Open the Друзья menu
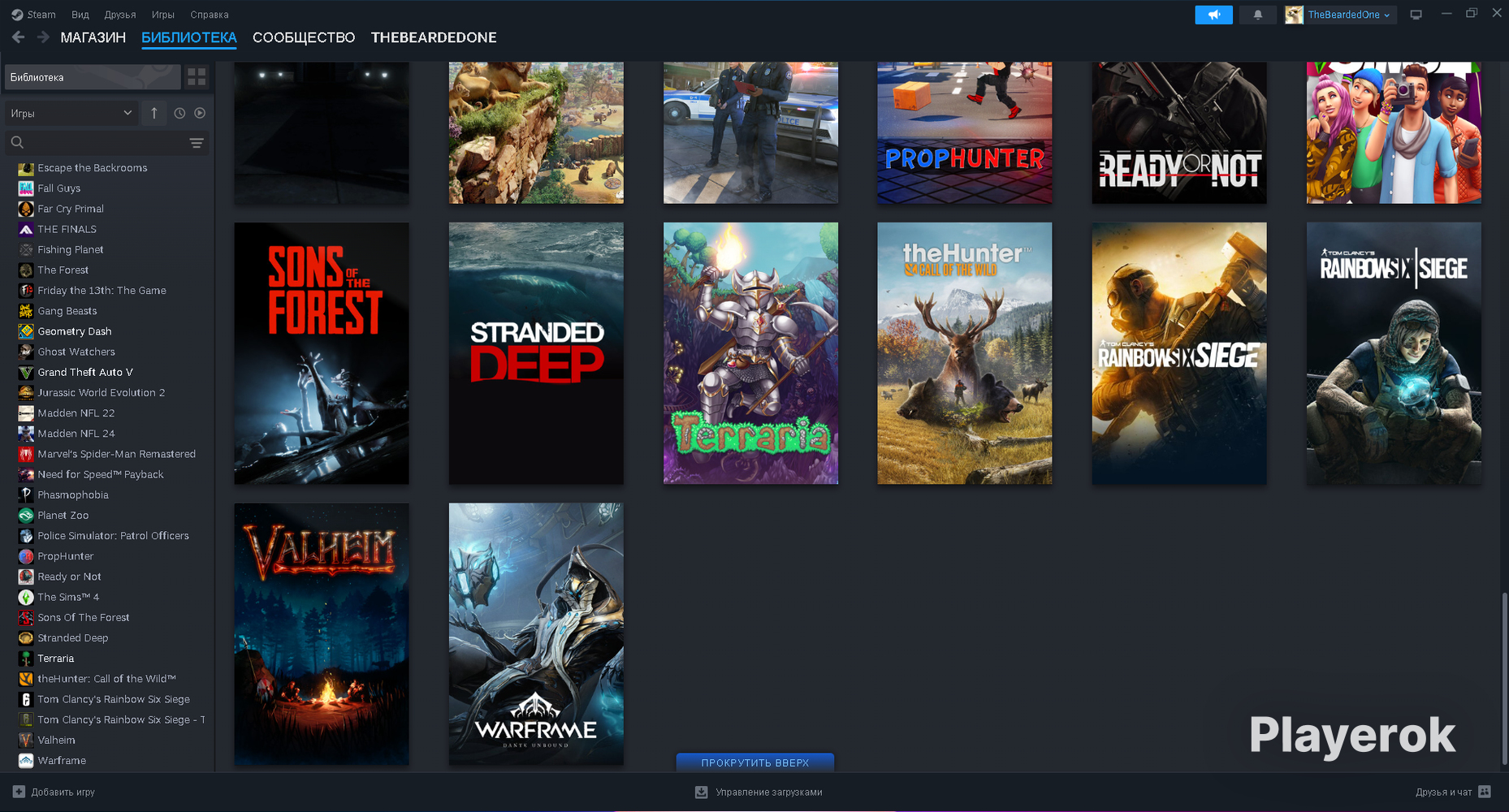 [120, 15]
